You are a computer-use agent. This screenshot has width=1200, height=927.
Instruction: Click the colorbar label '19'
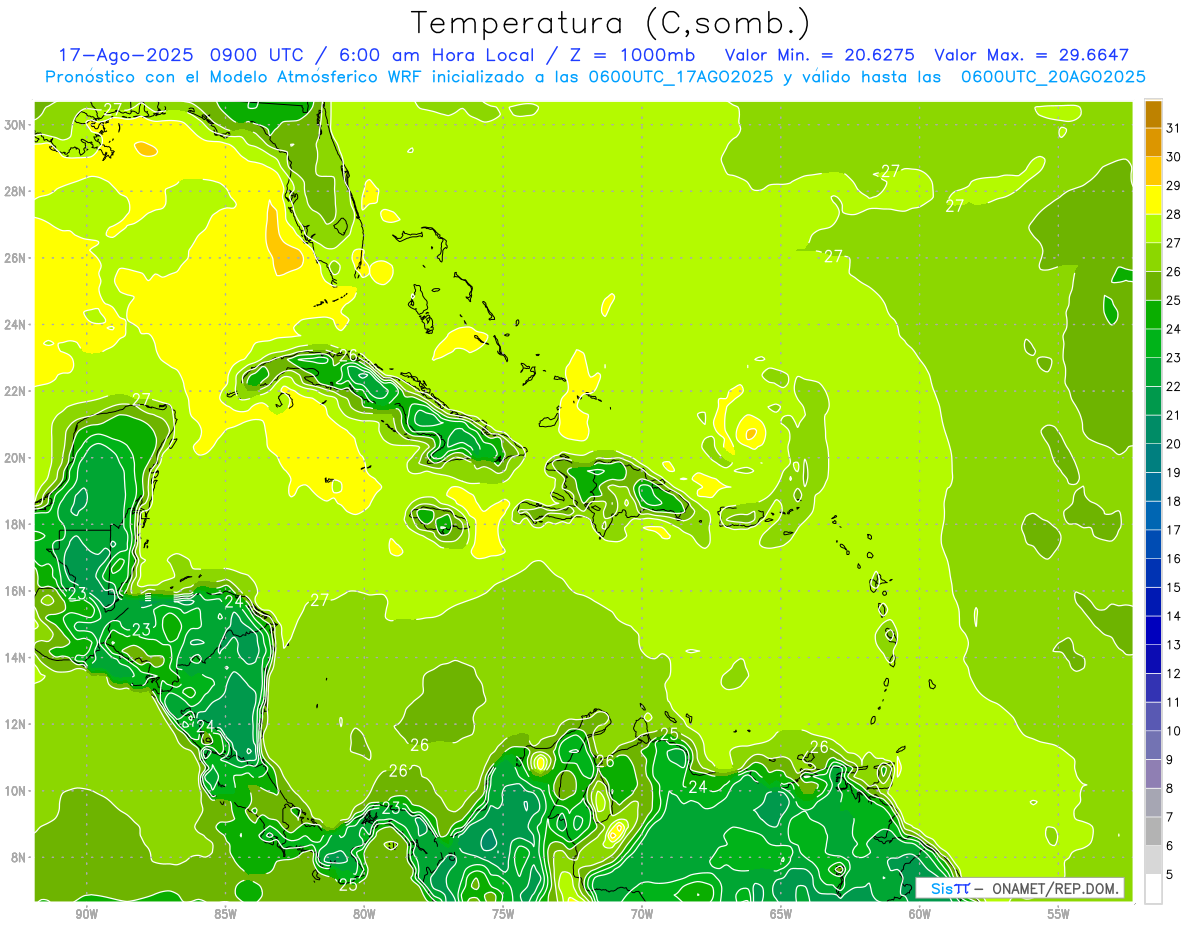pyautogui.click(x=1173, y=473)
